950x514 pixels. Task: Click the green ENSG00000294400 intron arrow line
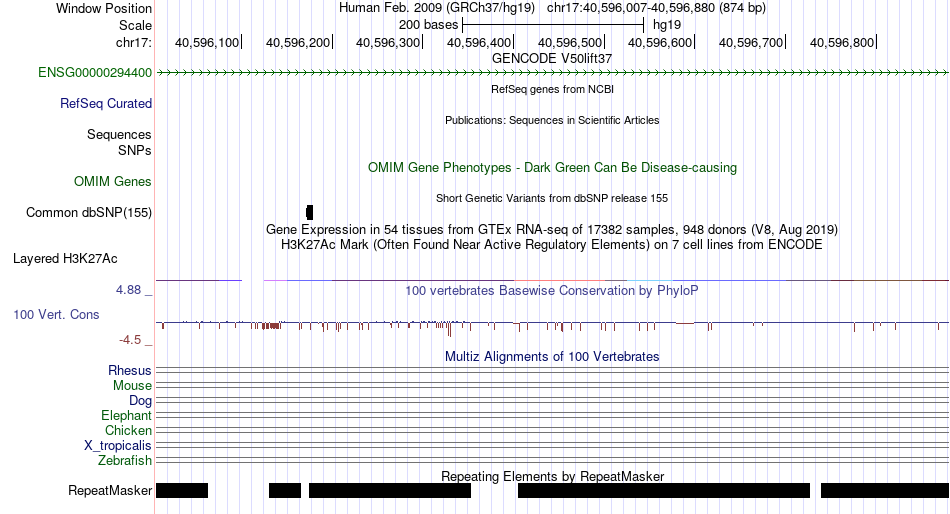552,73
